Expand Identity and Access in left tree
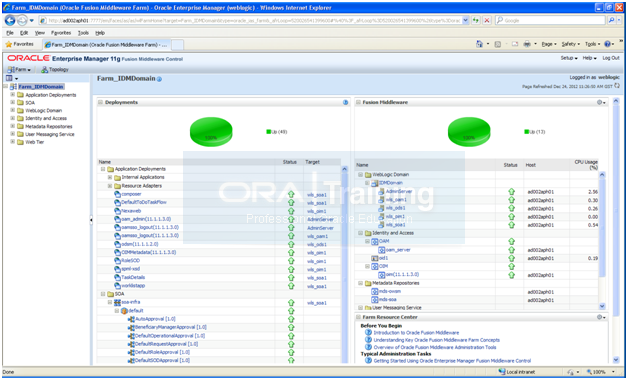Viewport: 628px width, 380px height. click(12, 118)
